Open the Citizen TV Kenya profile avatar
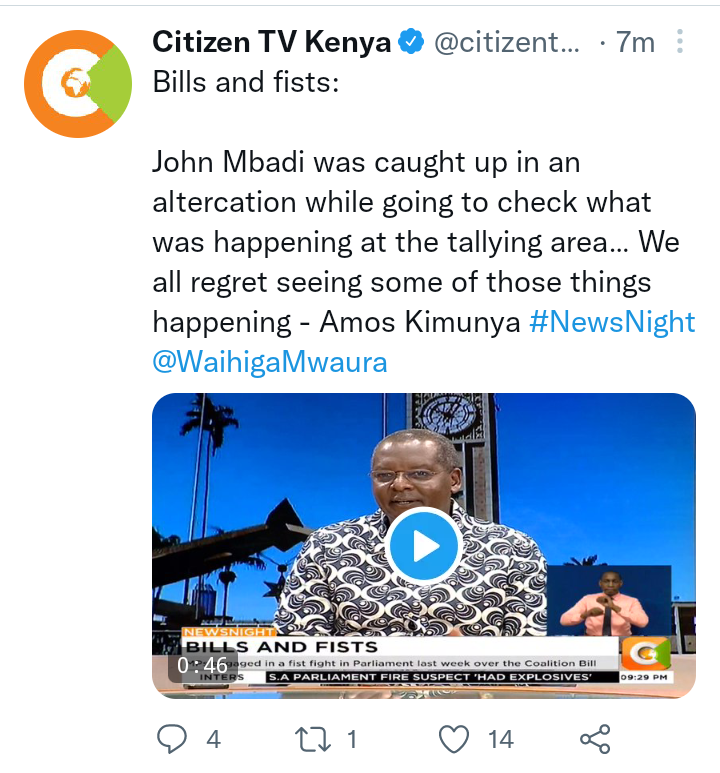Image resolution: width=720 pixels, height=773 pixels. click(x=78, y=84)
